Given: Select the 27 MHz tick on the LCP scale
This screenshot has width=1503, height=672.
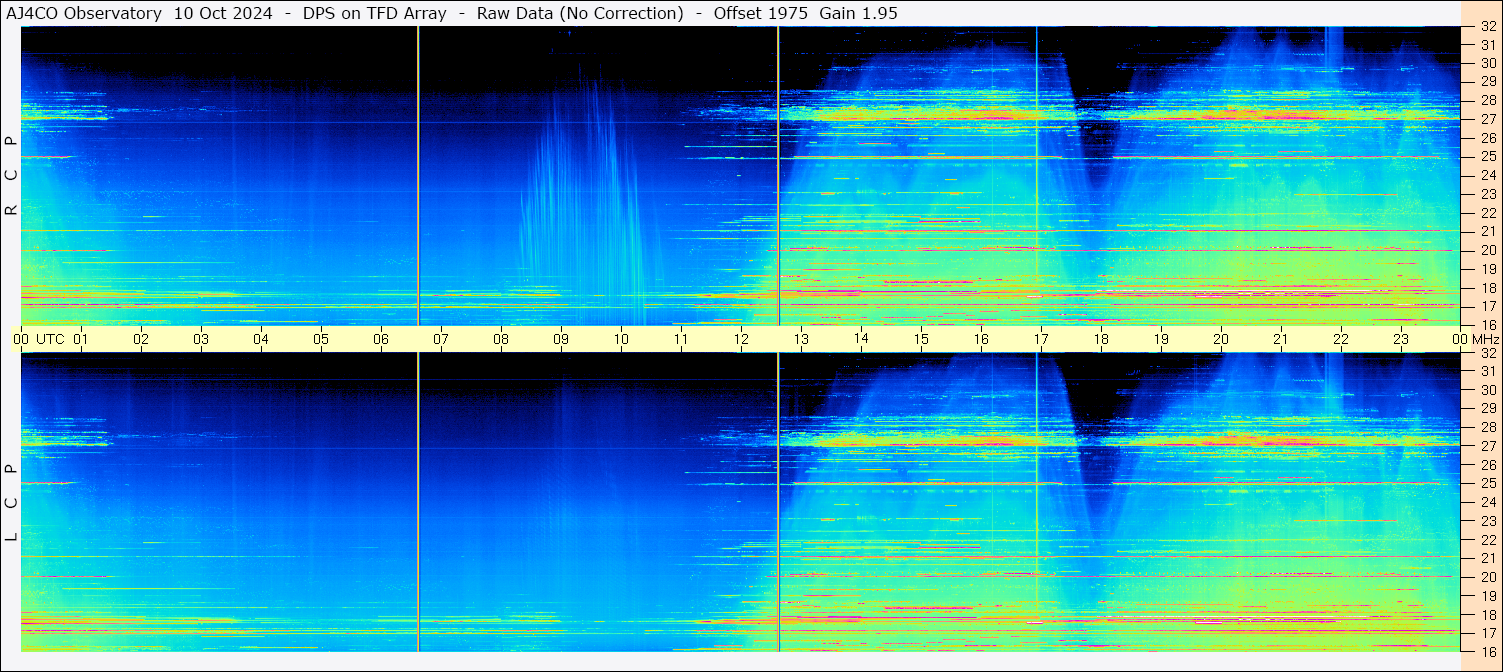Looking at the screenshot, I should point(1487,446).
